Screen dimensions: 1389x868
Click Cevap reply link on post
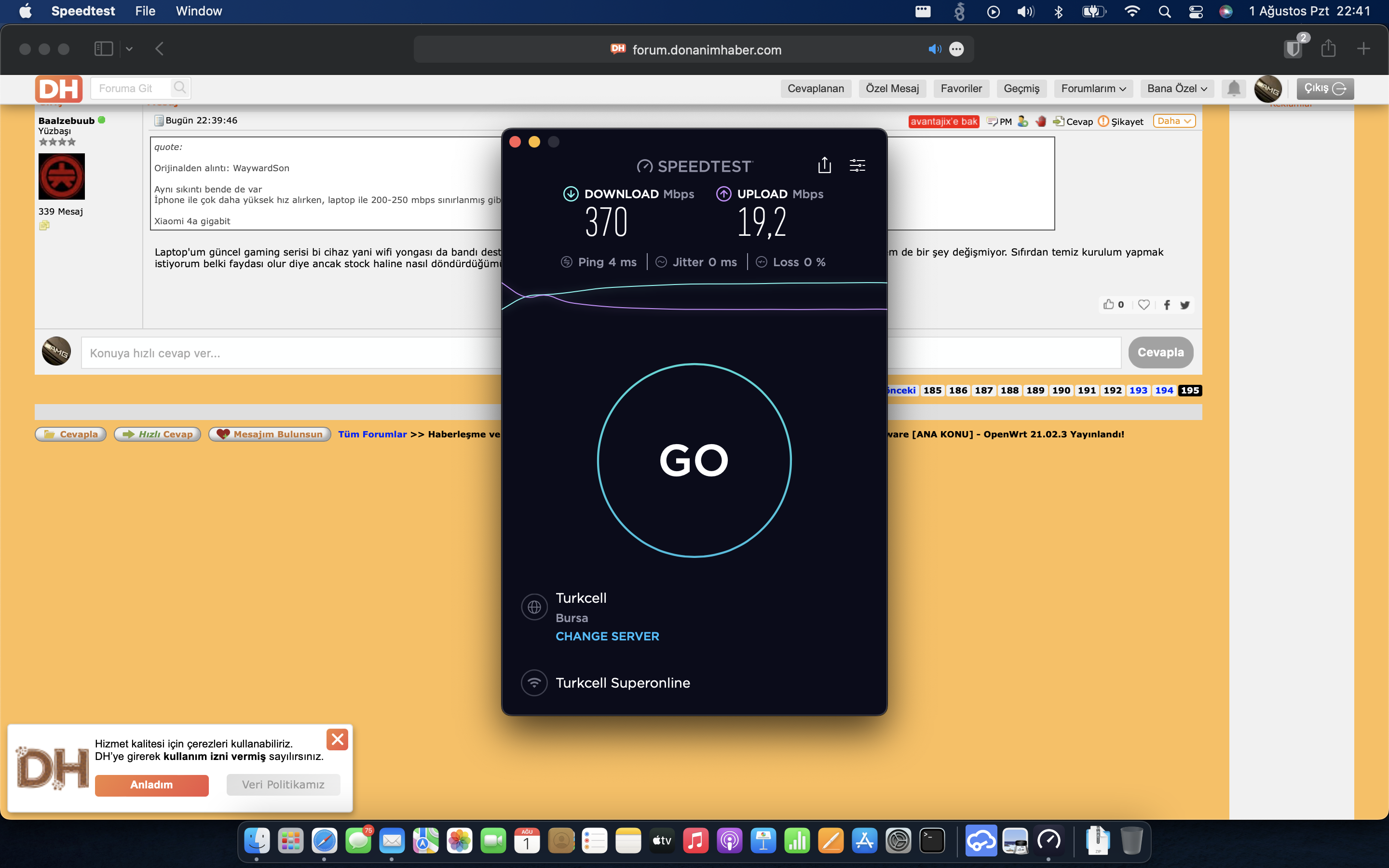[1073, 121]
